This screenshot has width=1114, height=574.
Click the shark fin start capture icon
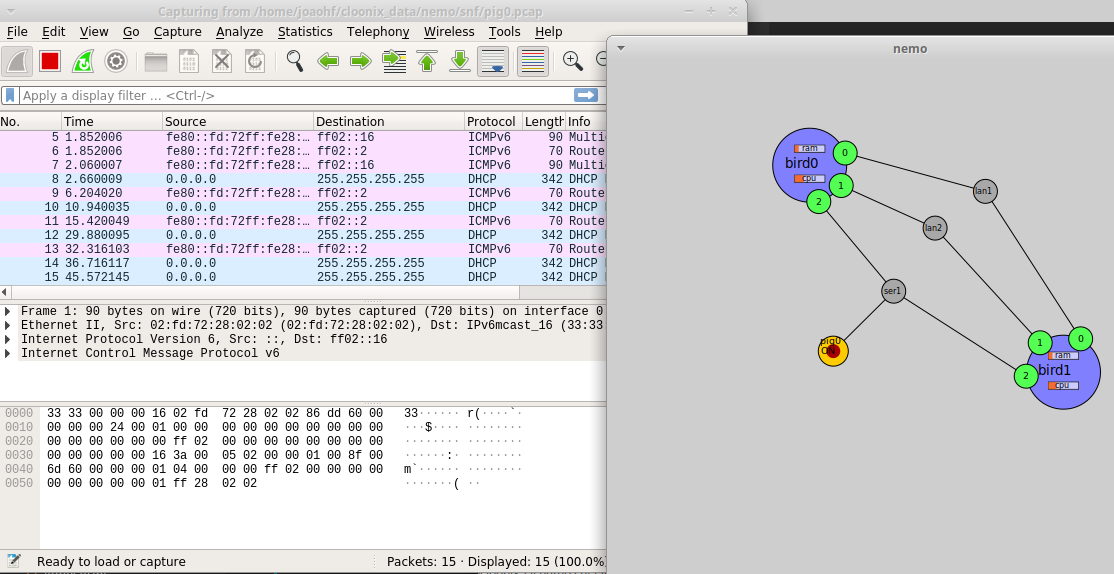coord(17,61)
